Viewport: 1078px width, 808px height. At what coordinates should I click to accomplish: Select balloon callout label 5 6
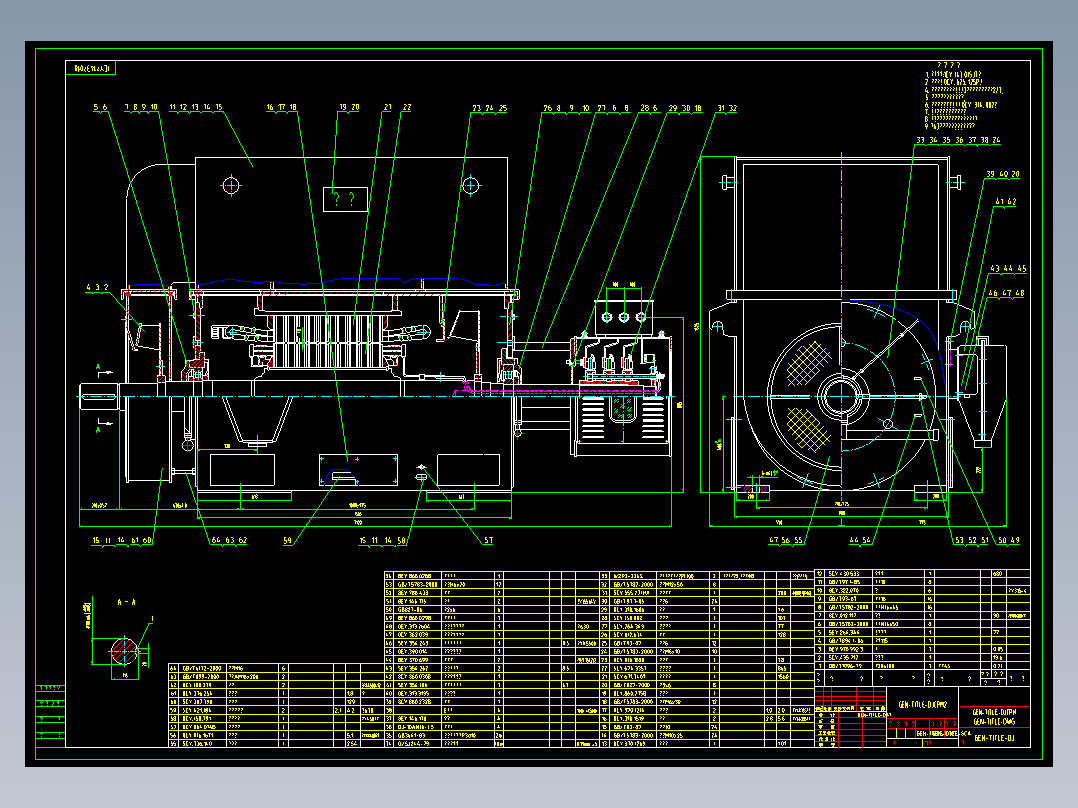[x=100, y=107]
